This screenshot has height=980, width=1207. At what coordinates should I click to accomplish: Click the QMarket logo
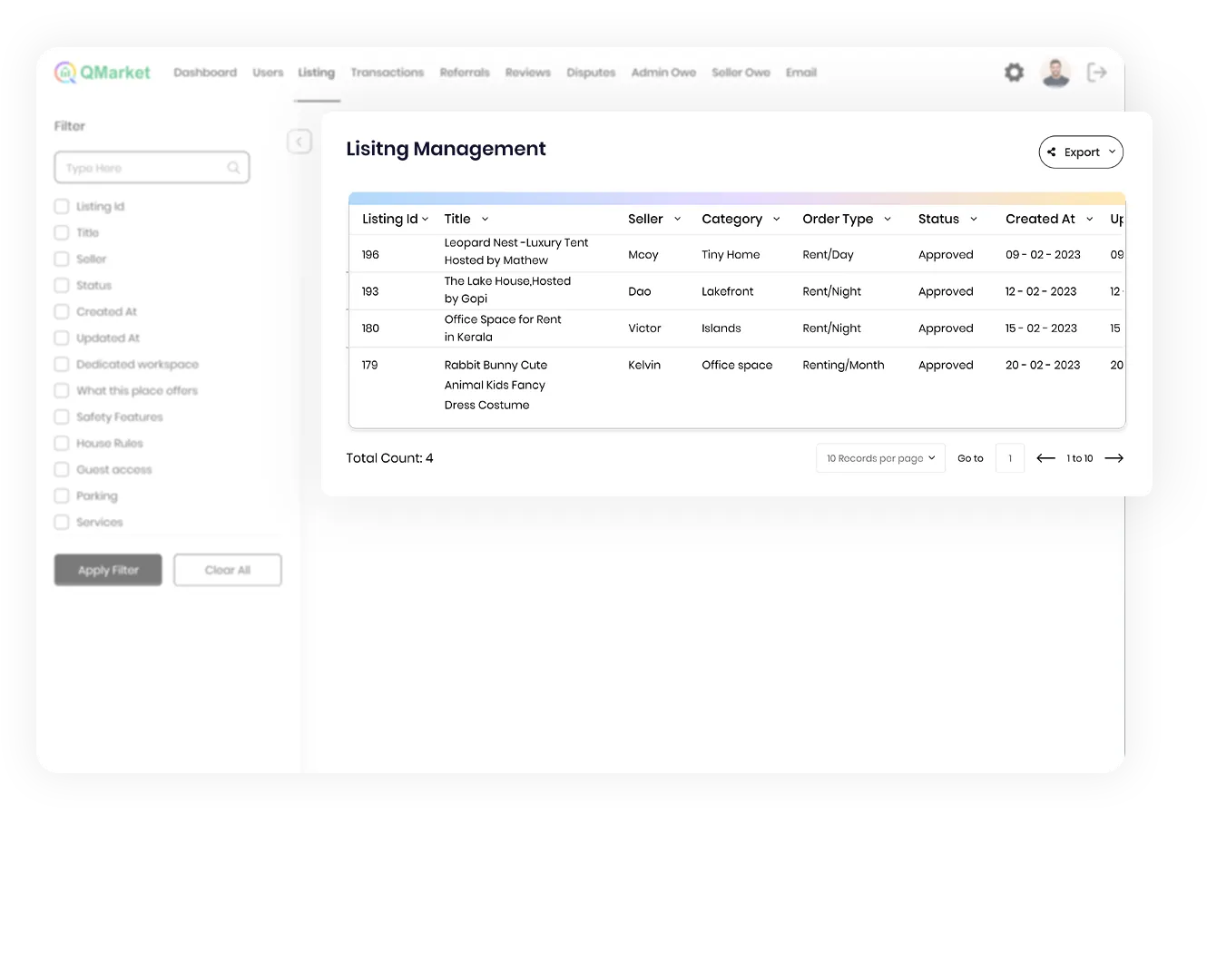pyautogui.click(x=103, y=73)
